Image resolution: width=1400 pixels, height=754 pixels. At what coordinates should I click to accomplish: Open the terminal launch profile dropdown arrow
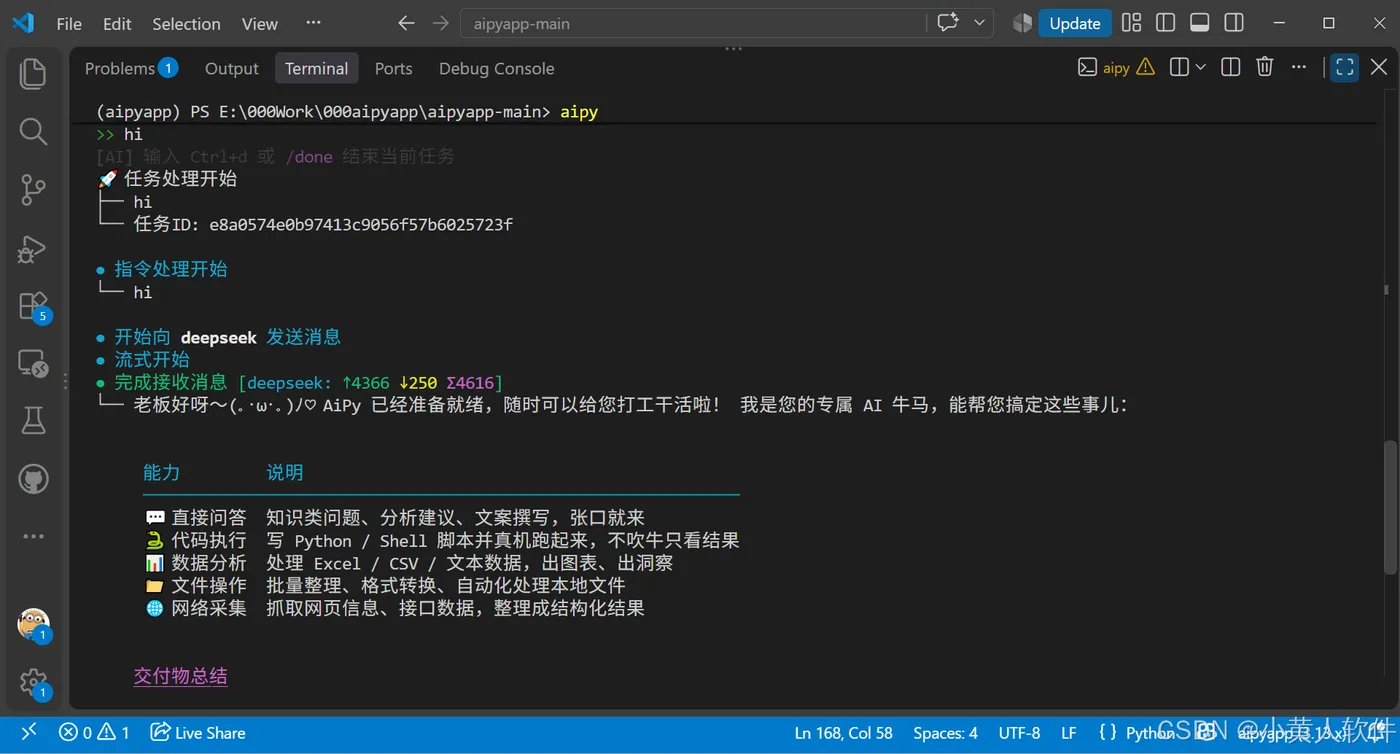tap(1200, 67)
